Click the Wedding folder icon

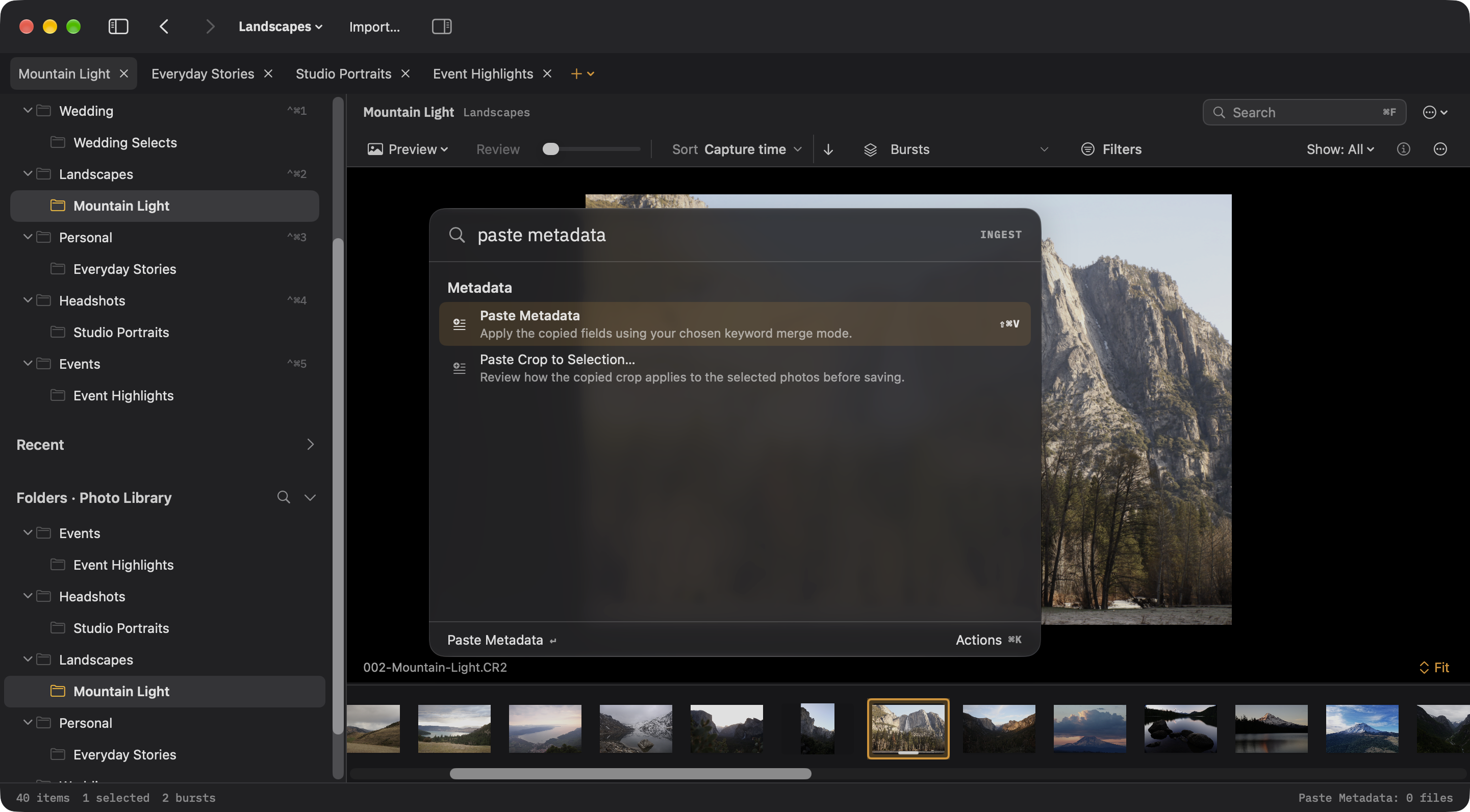(44, 110)
